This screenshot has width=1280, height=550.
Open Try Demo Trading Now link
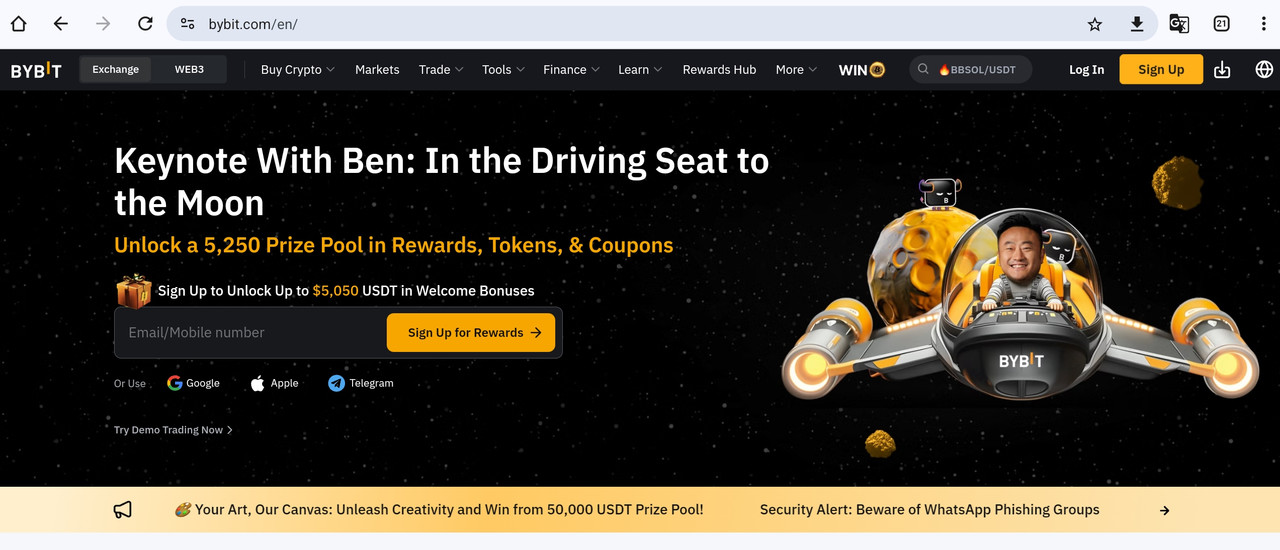[173, 430]
